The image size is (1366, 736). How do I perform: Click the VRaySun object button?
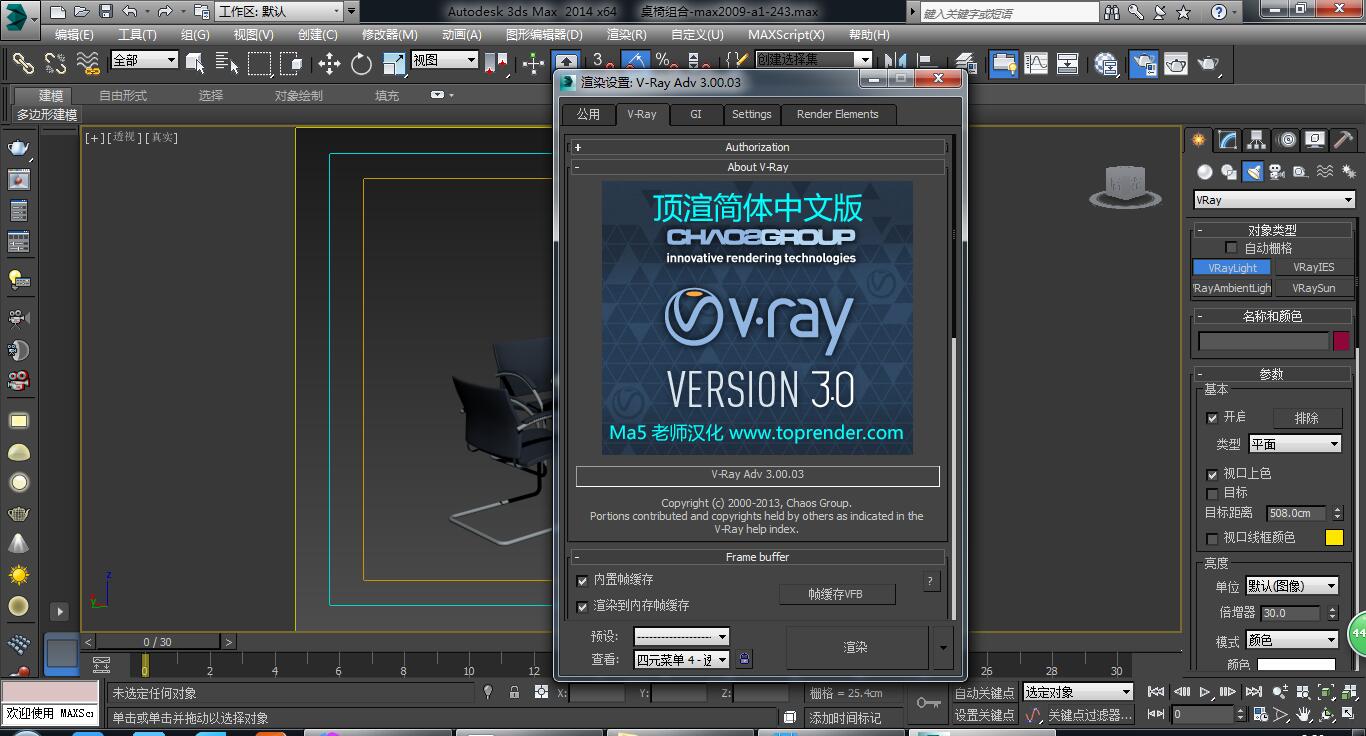(x=1313, y=288)
